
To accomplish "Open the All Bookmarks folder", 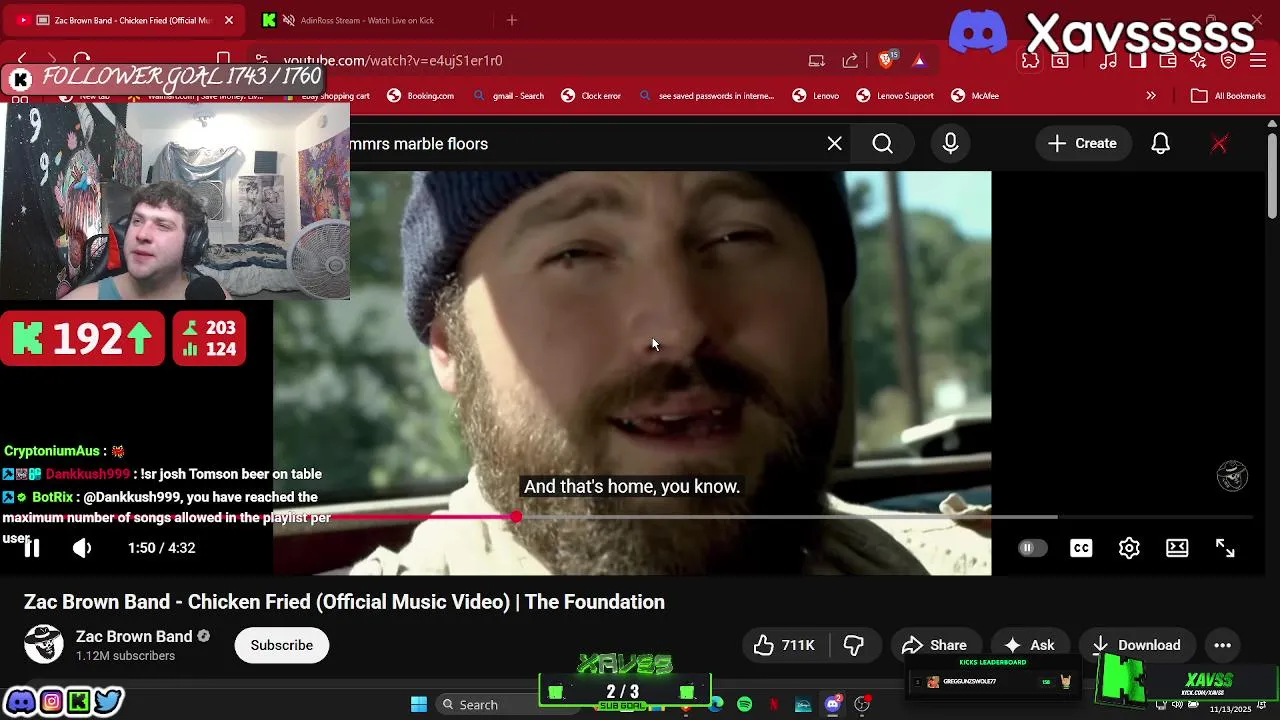I will point(1229,96).
